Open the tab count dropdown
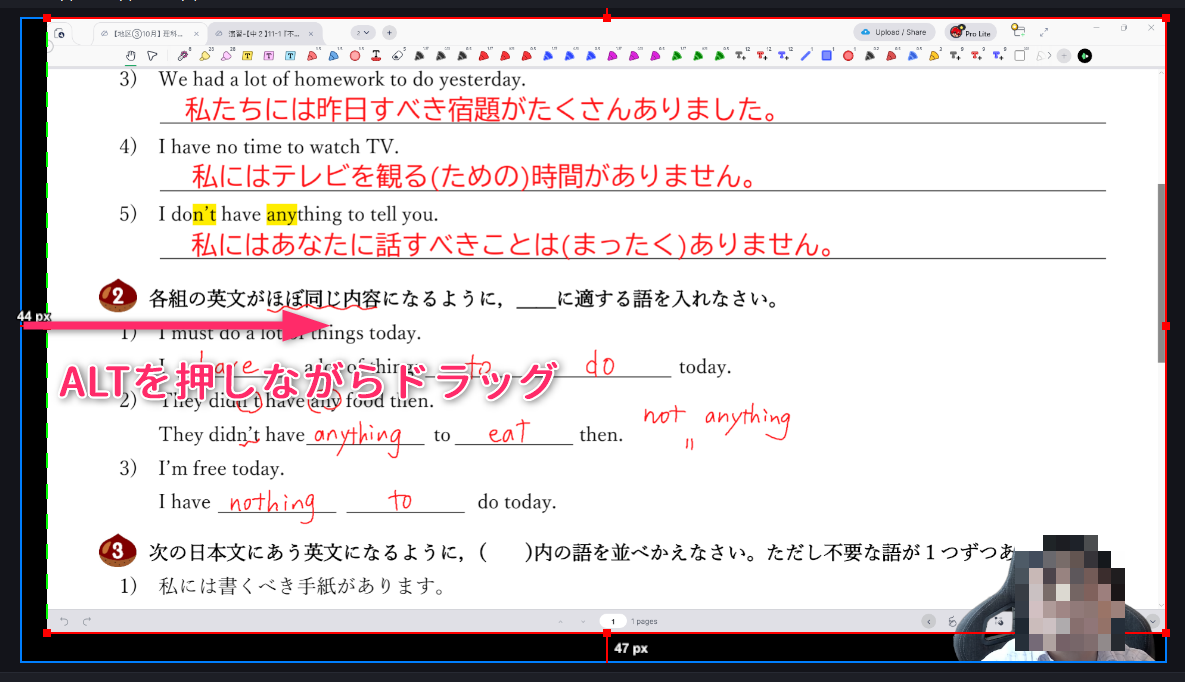 362,33
